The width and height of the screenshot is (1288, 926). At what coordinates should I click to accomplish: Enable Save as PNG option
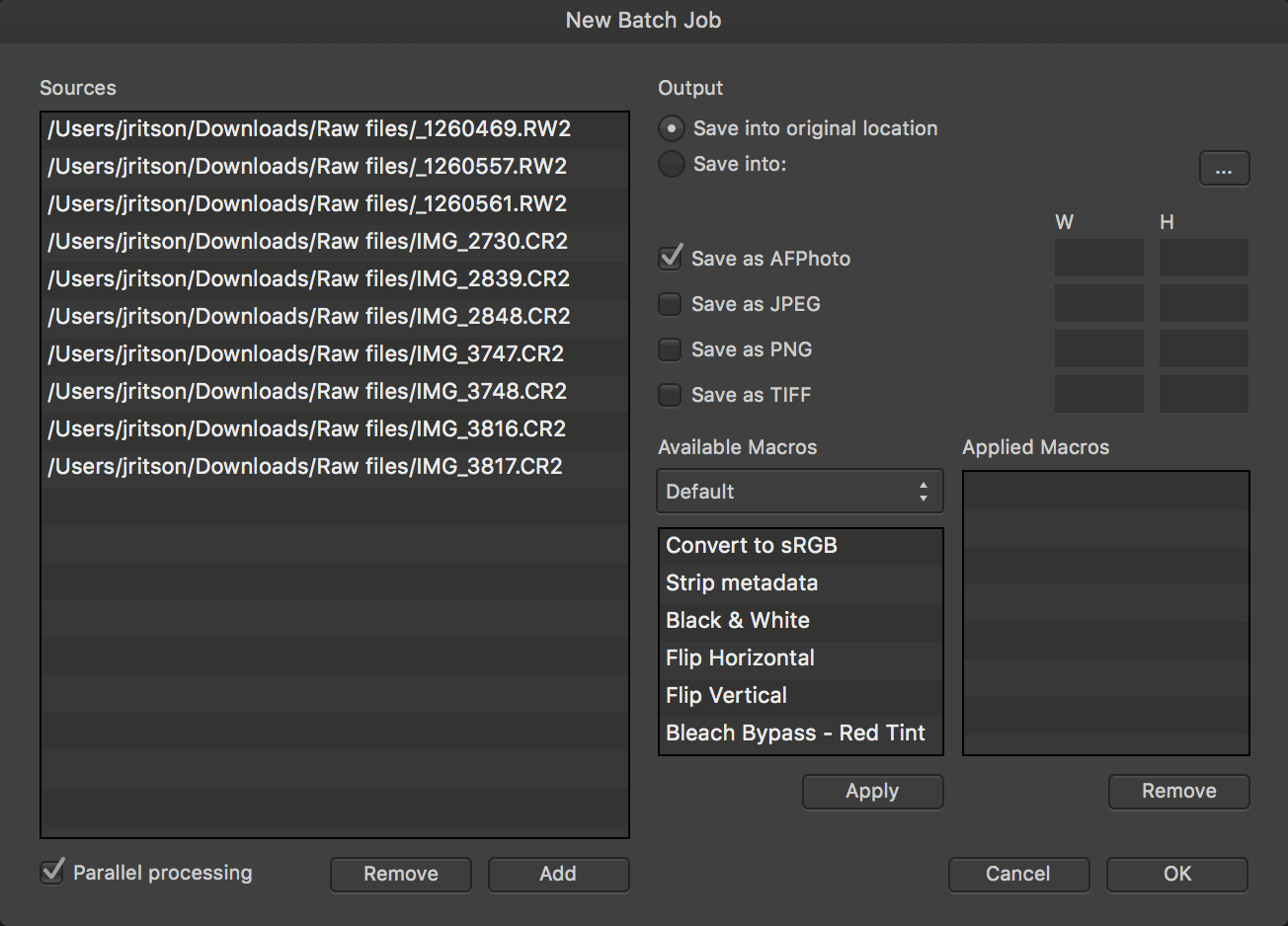(671, 349)
